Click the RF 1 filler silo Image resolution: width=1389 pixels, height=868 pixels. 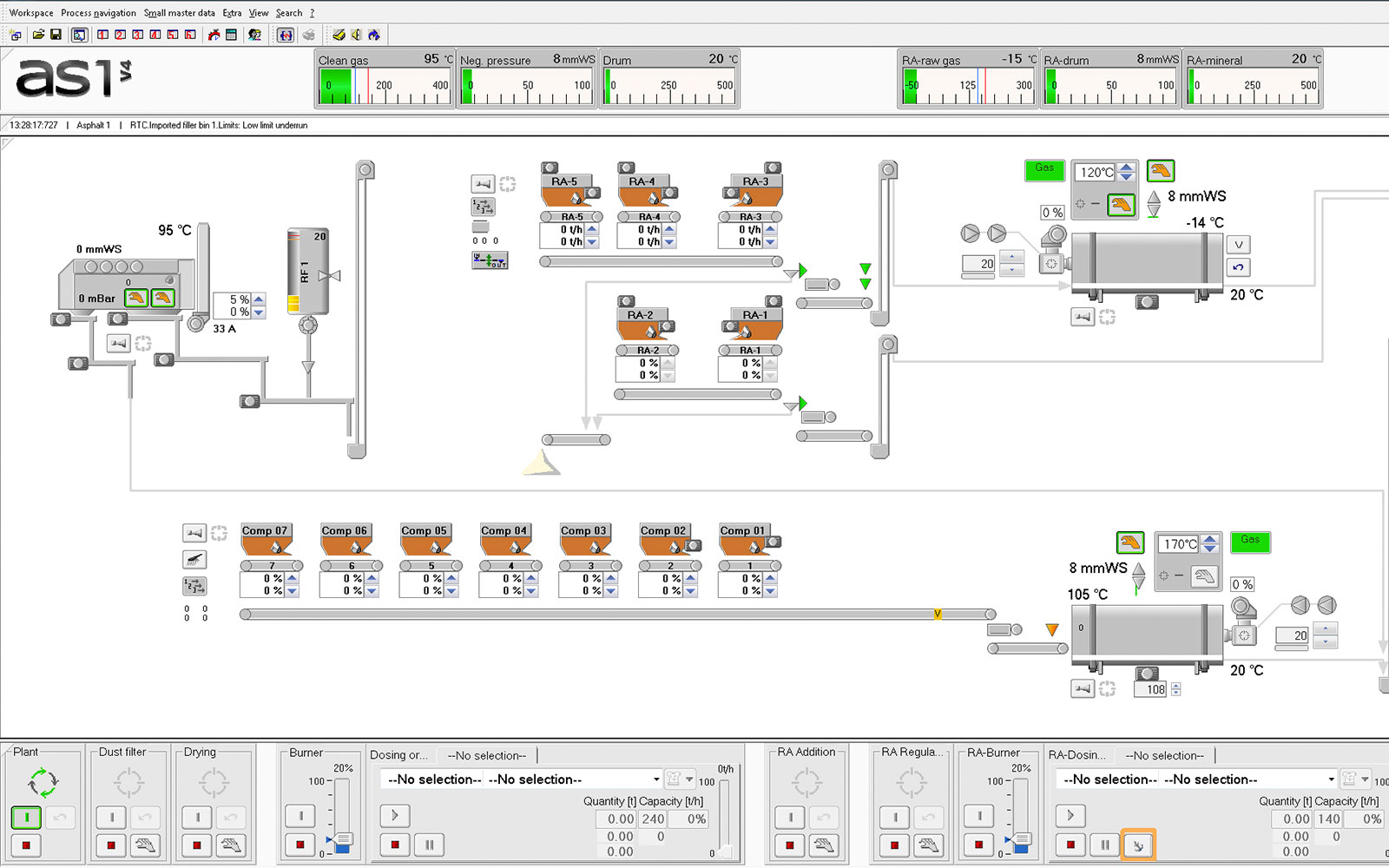point(308,271)
